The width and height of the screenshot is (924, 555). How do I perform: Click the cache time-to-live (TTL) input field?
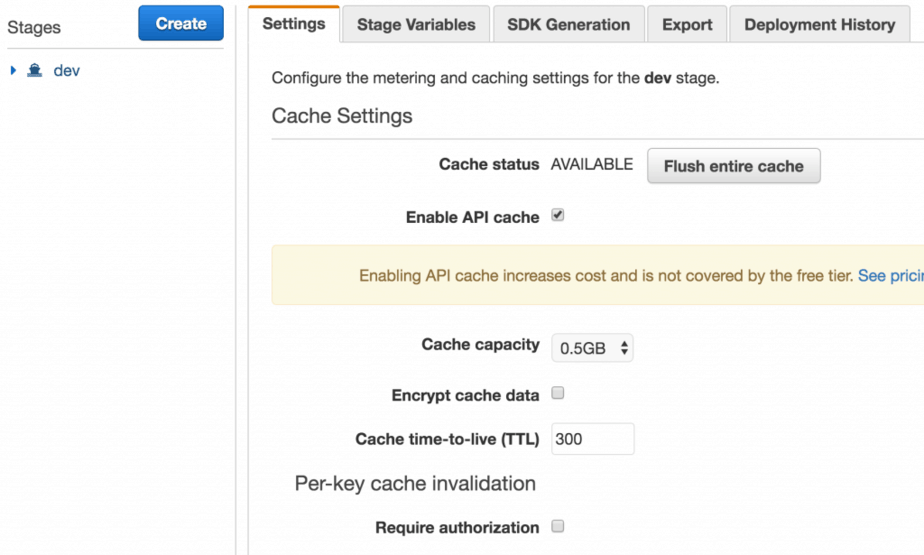593,439
